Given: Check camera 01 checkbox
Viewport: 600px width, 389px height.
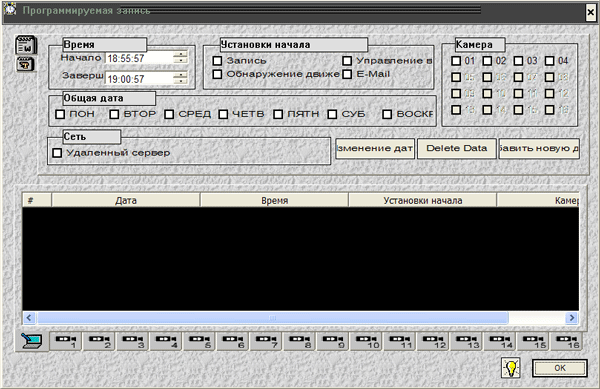Looking at the screenshot, I should pos(456,61).
